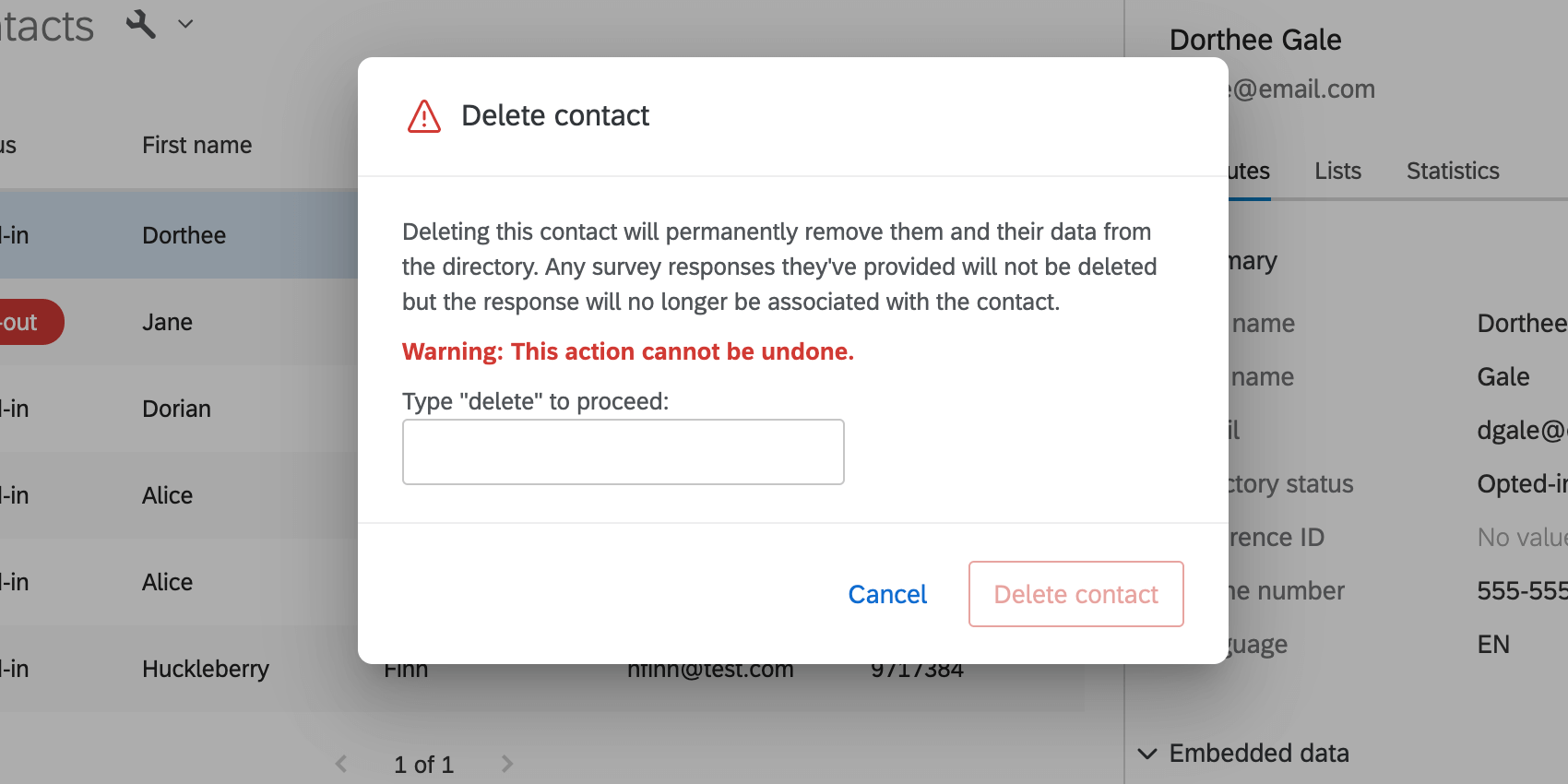Open the Statistics tab
Viewport: 1568px width, 784px height.
[1452, 171]
